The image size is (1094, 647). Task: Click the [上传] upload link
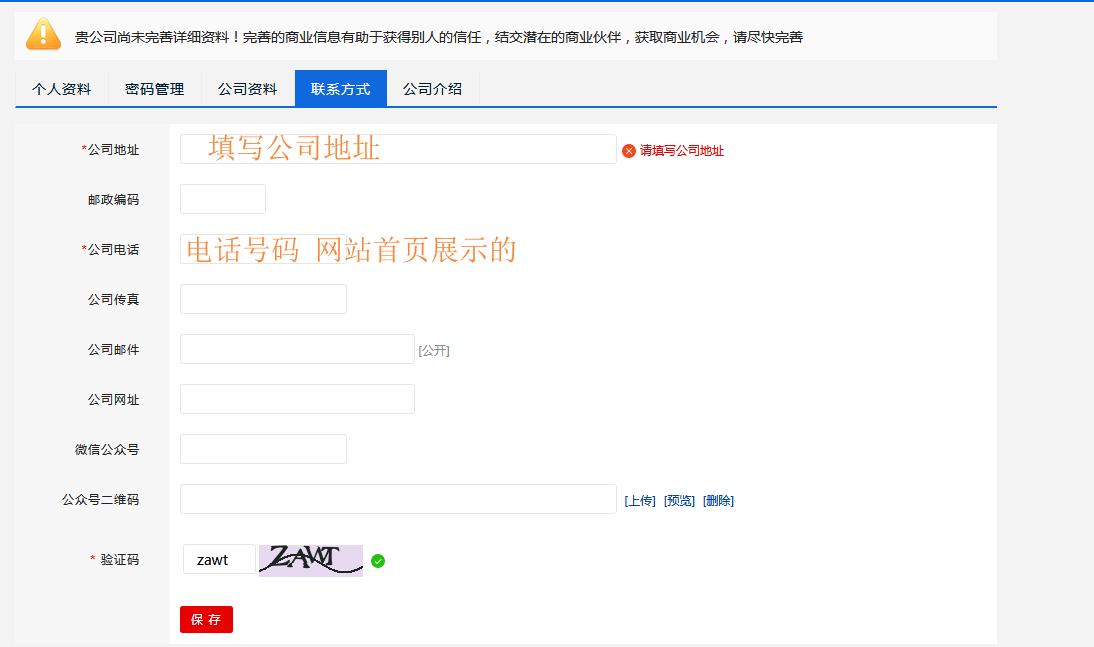click(640, 500)
